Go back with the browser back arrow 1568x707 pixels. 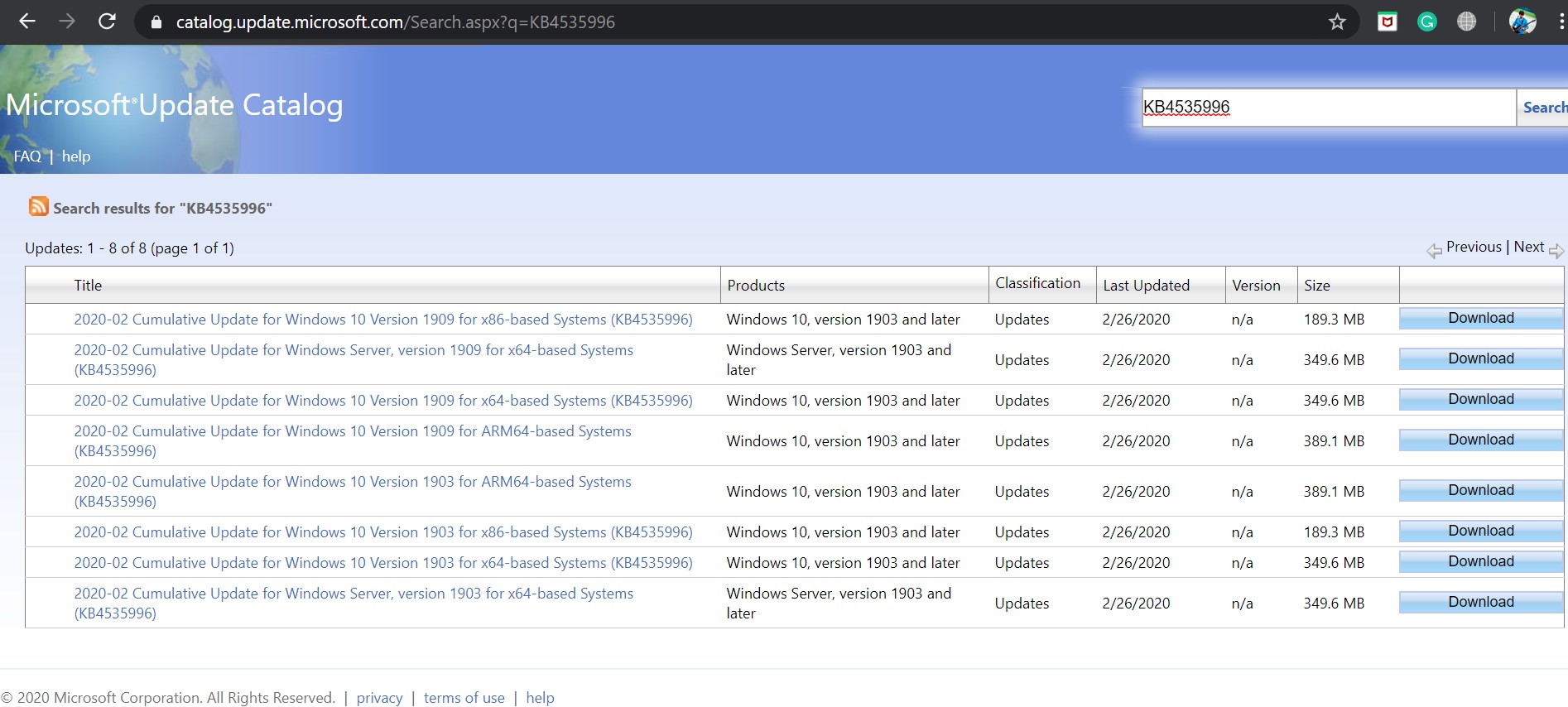click(27, 22)
